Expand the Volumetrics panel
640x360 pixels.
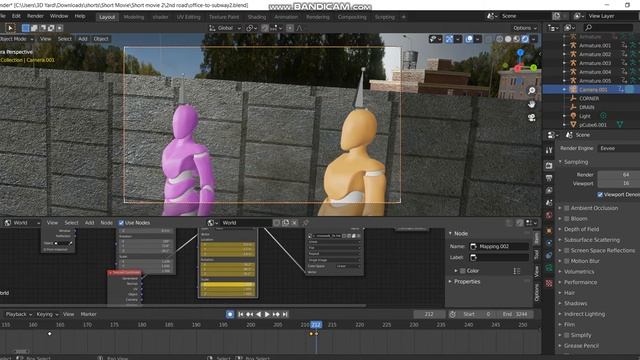click(x=579, y=272)
